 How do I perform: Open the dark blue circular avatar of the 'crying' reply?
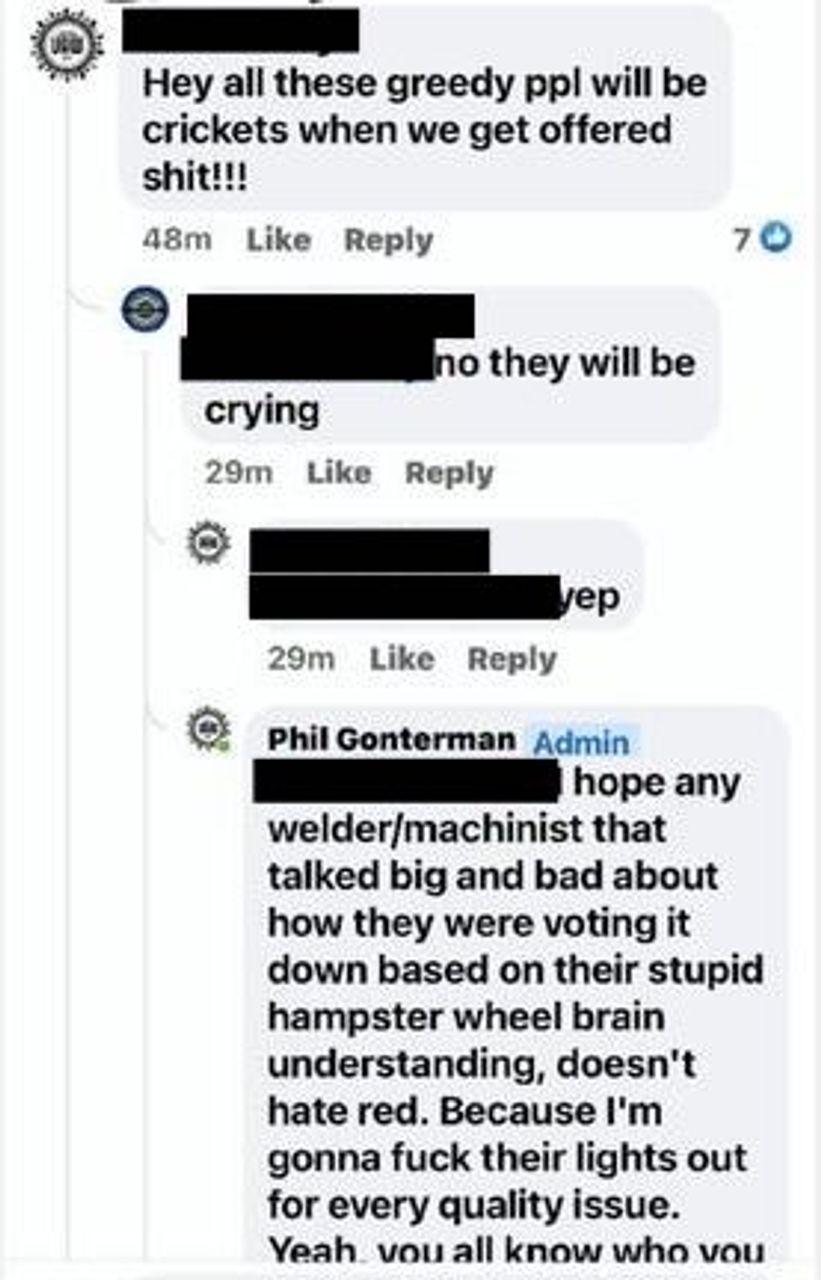point(143,309)
